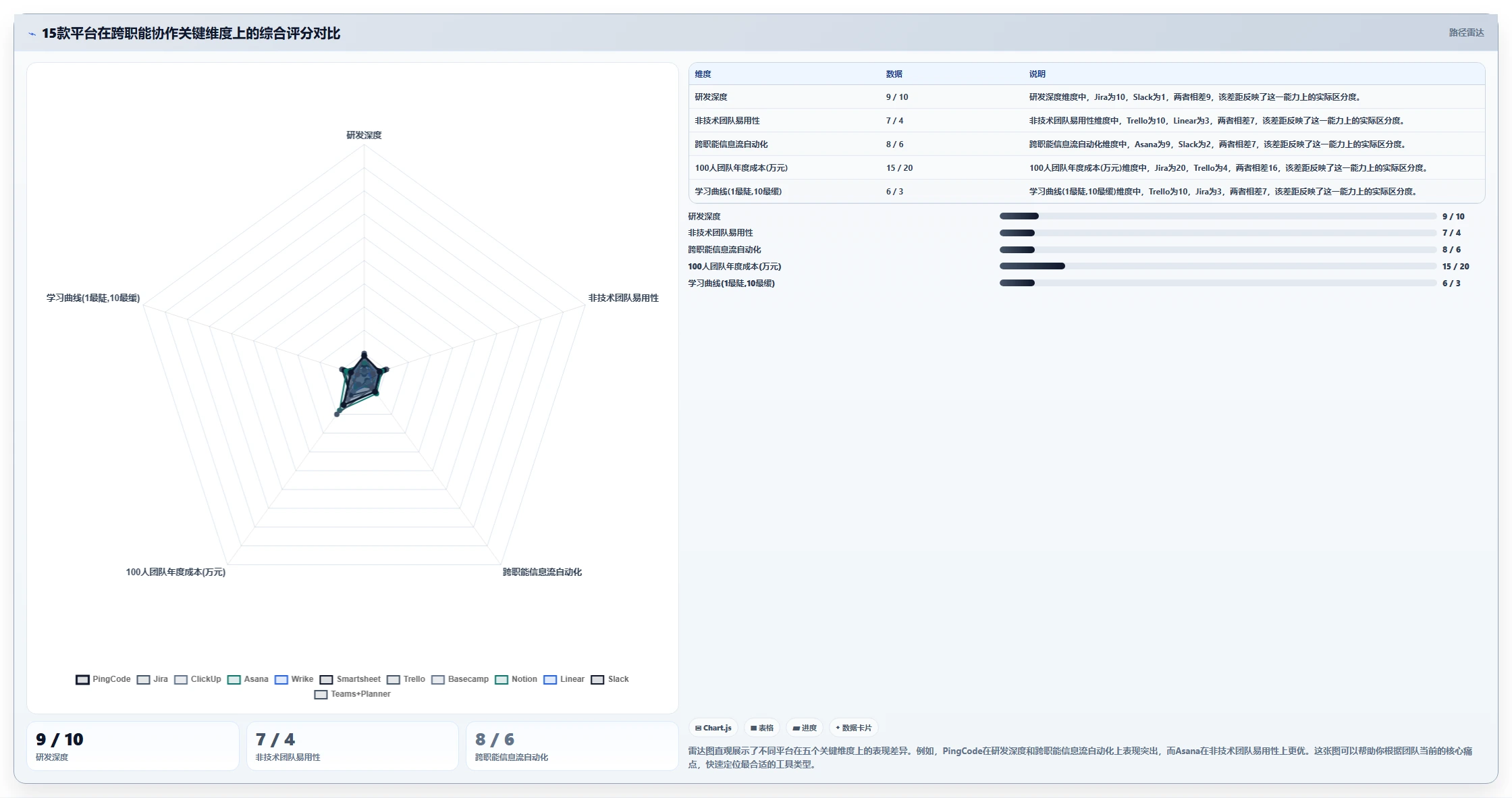Click the 100人团队年度成本 progress bar
1512x798 pixels.
pos(1218,266)
